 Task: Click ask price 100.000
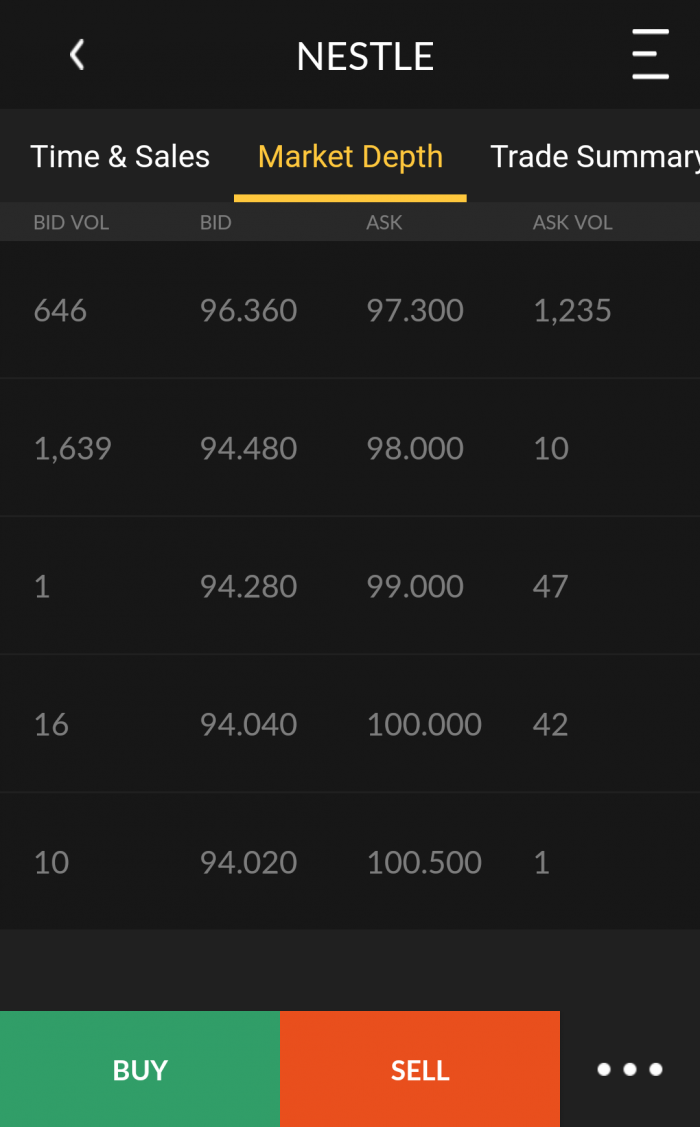coord(424,725)
